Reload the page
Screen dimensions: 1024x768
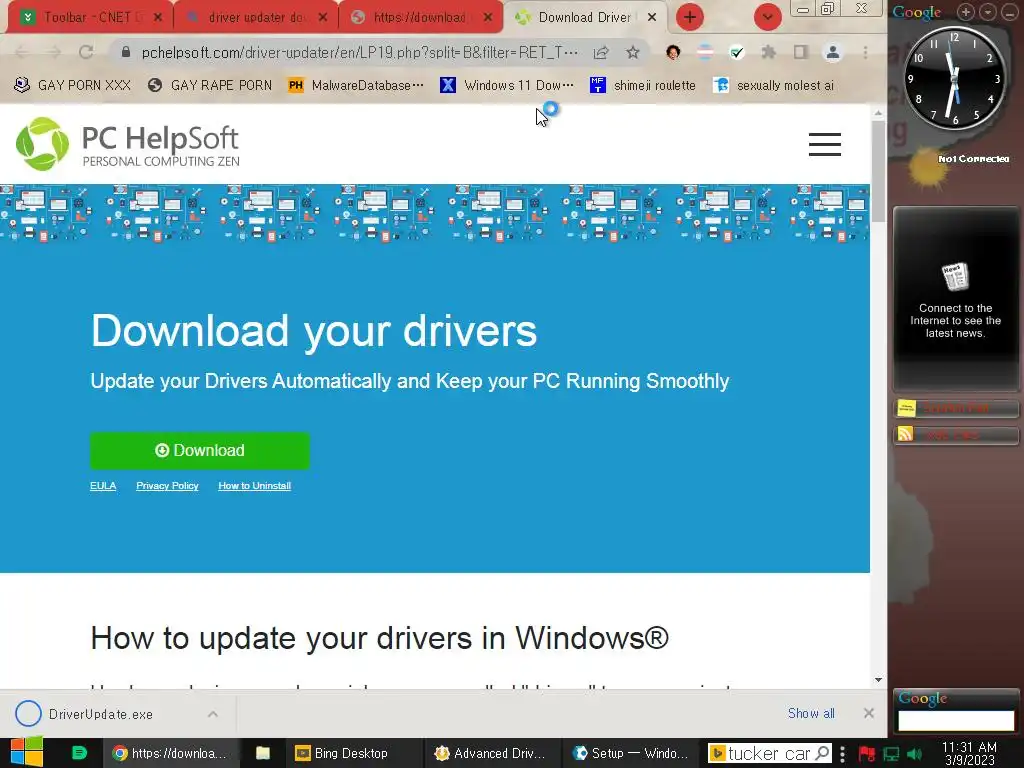[86, 52]
